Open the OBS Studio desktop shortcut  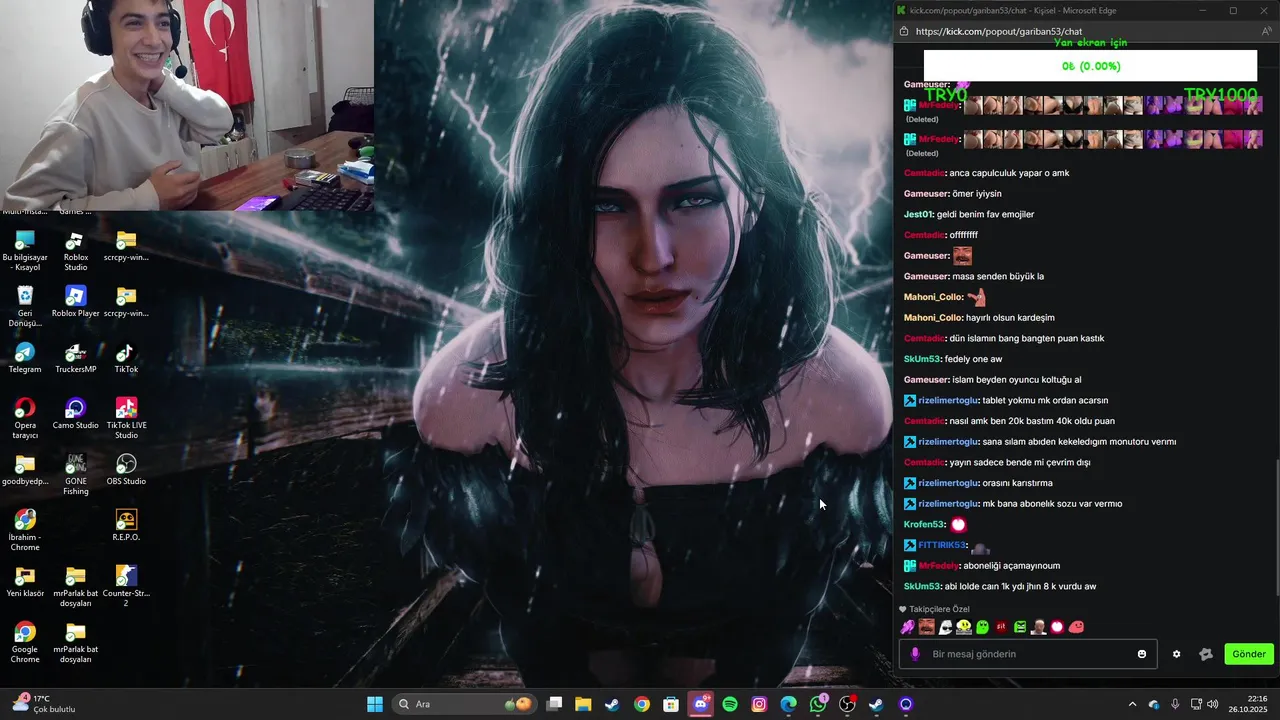tap(126, 470)
